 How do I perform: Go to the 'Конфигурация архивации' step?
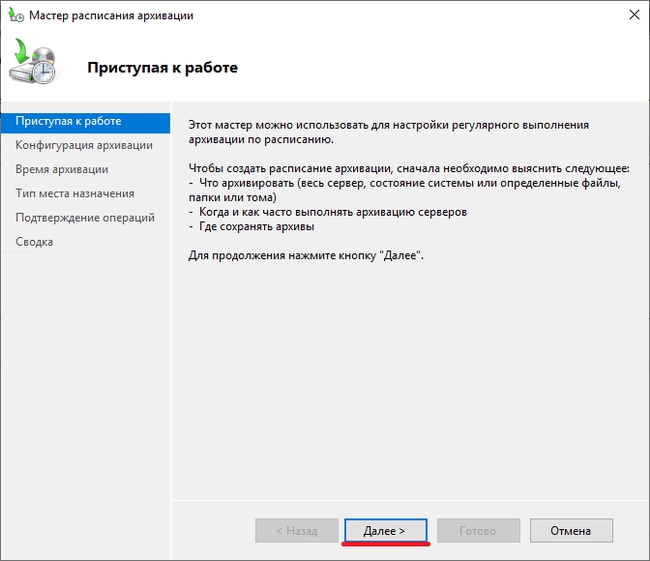click(84, 145)
